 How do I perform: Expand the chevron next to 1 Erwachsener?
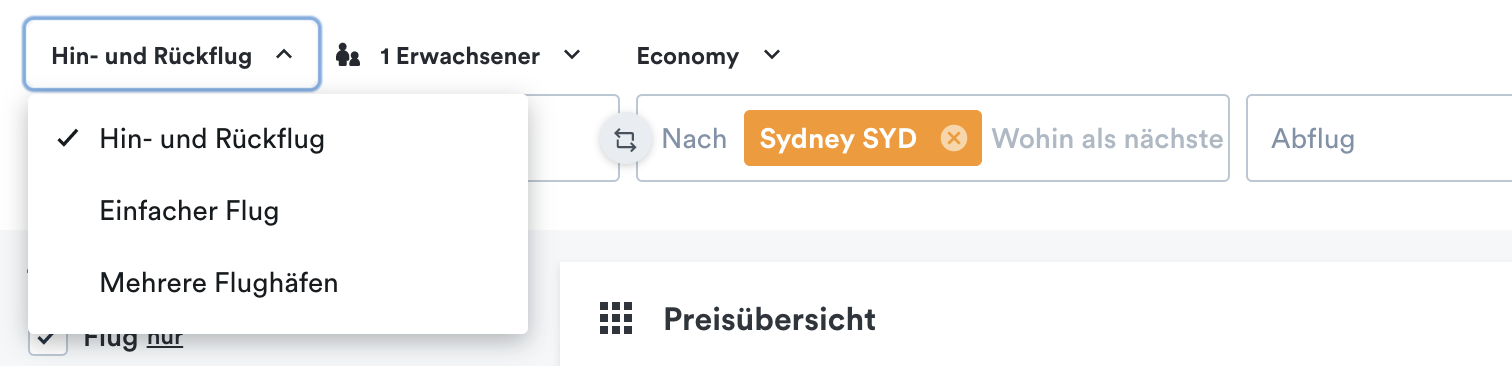pos(572,55)
